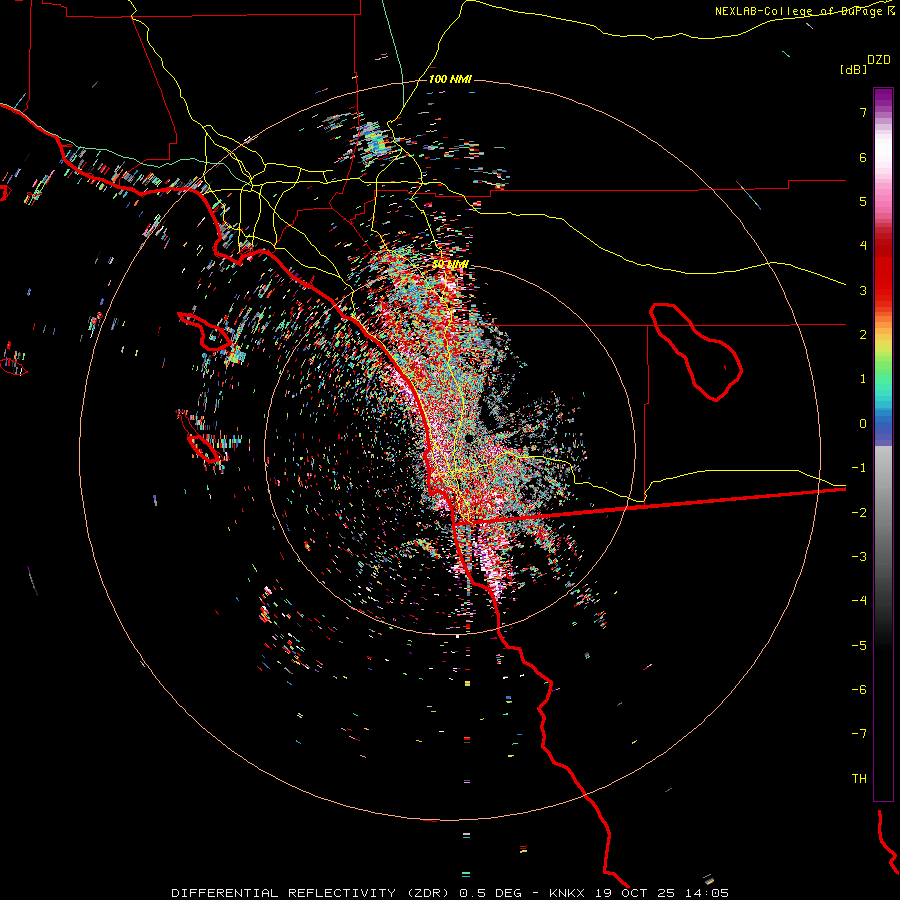The width and height of the screenshot is (900, 900).
Task: Click the 5 value on the color scale
Action: click(863, 201)
